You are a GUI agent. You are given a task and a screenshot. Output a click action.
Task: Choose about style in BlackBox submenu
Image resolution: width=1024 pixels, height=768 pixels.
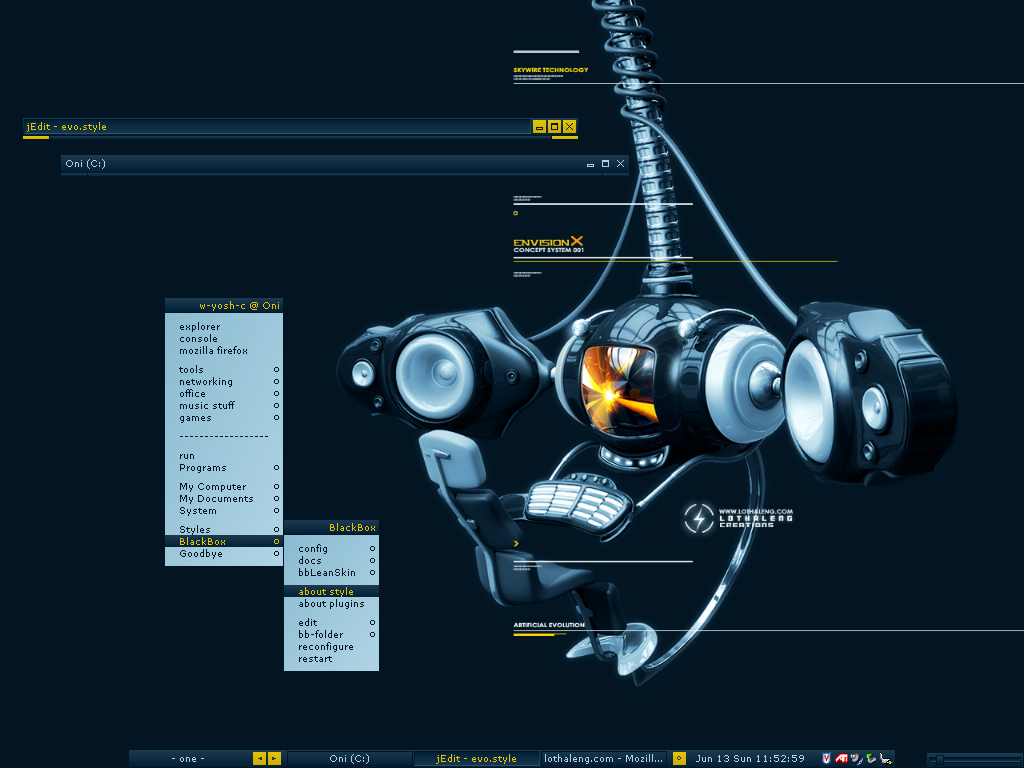point(331,591)
